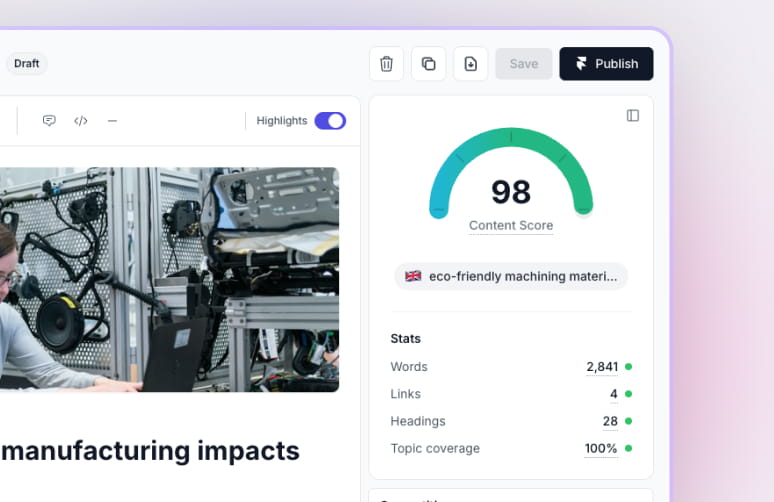Open the eco-friendly machining keyword pill
Image resolution: width=774 pixels, height=502 pixels.
point(511,276)
